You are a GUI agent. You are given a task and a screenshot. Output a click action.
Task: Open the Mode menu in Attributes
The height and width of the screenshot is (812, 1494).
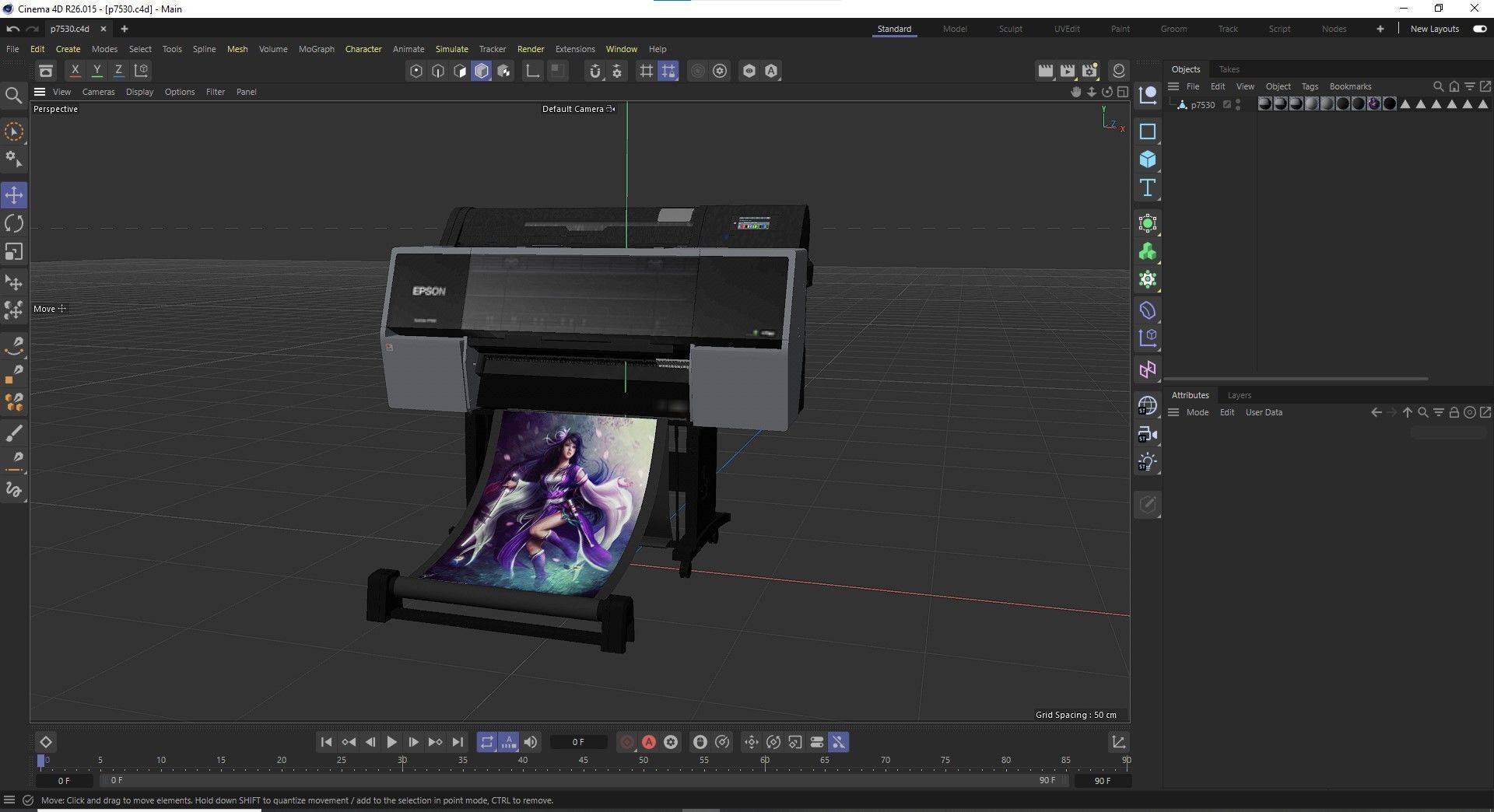[x=1198, y=412]
